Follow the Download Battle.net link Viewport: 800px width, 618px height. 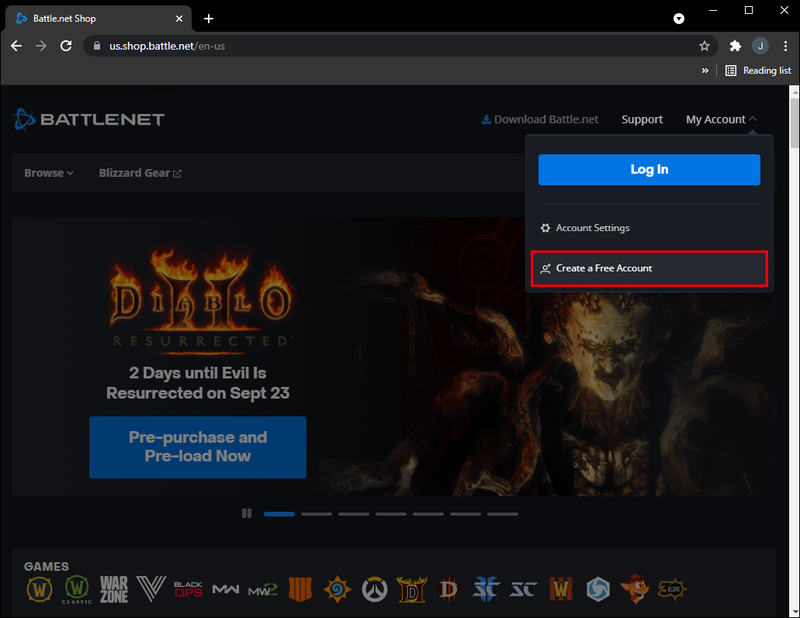[540, 119]
